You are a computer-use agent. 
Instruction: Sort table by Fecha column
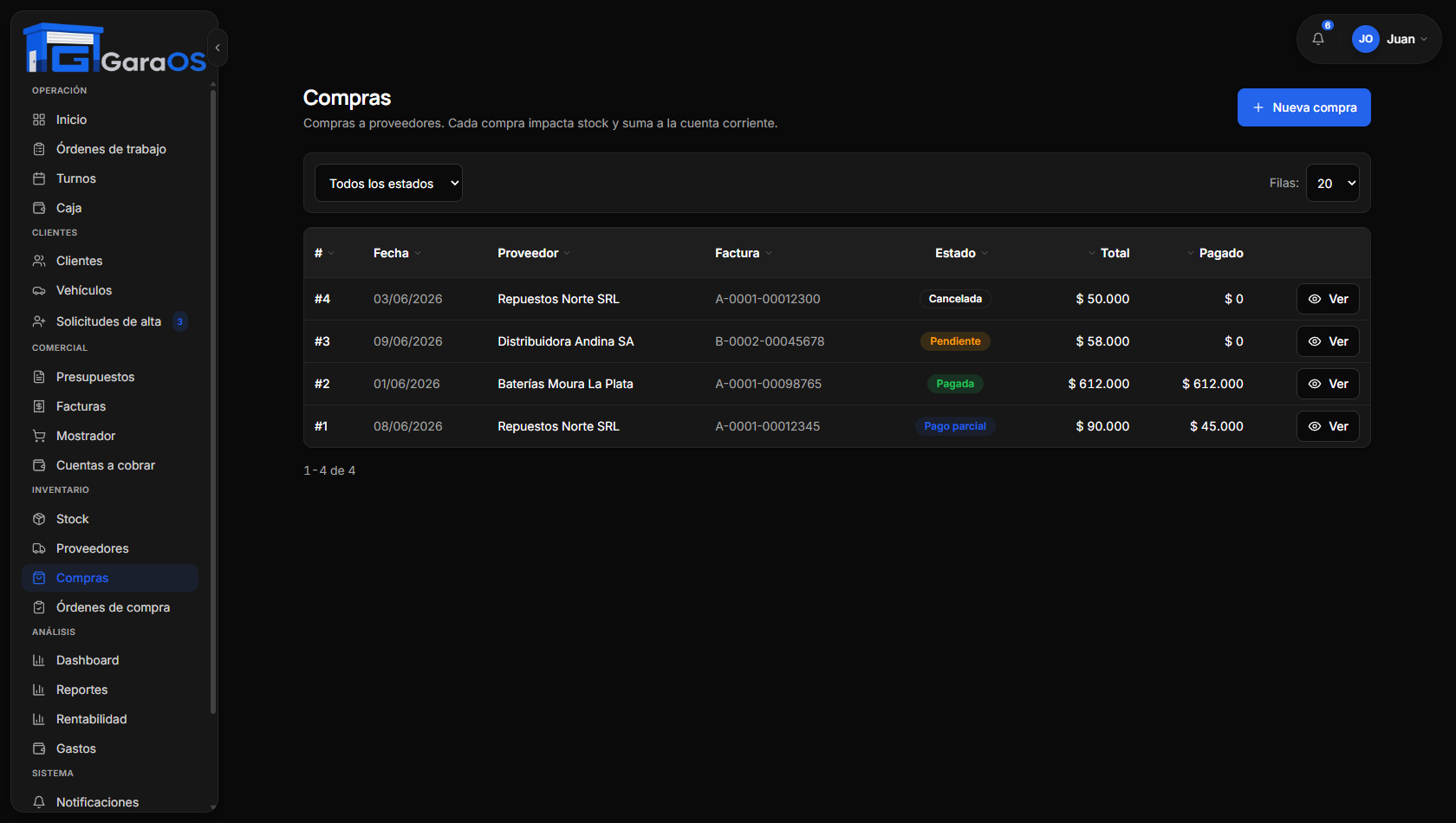pos(397,253)
